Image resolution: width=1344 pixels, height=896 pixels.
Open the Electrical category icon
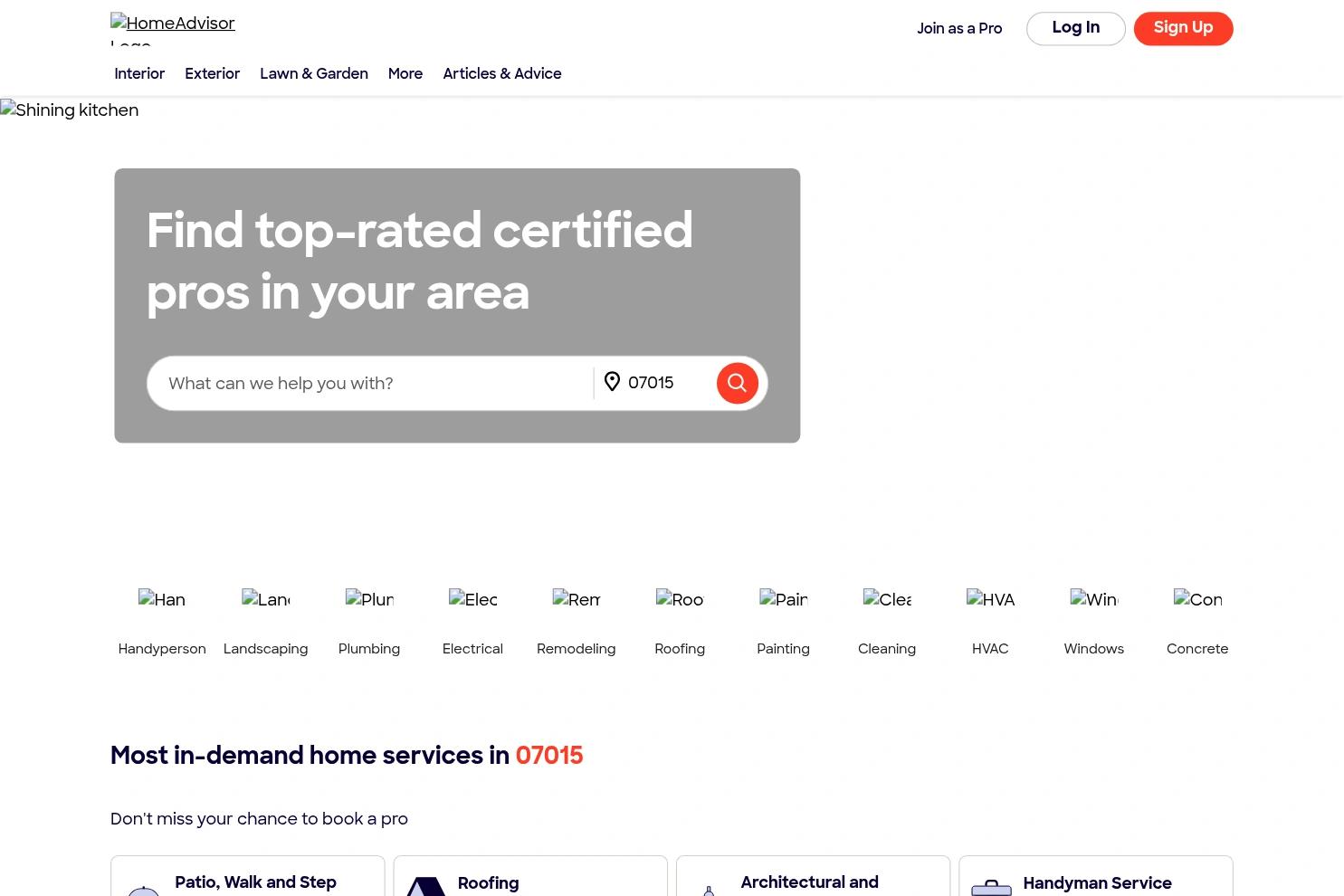pos(472,599)
